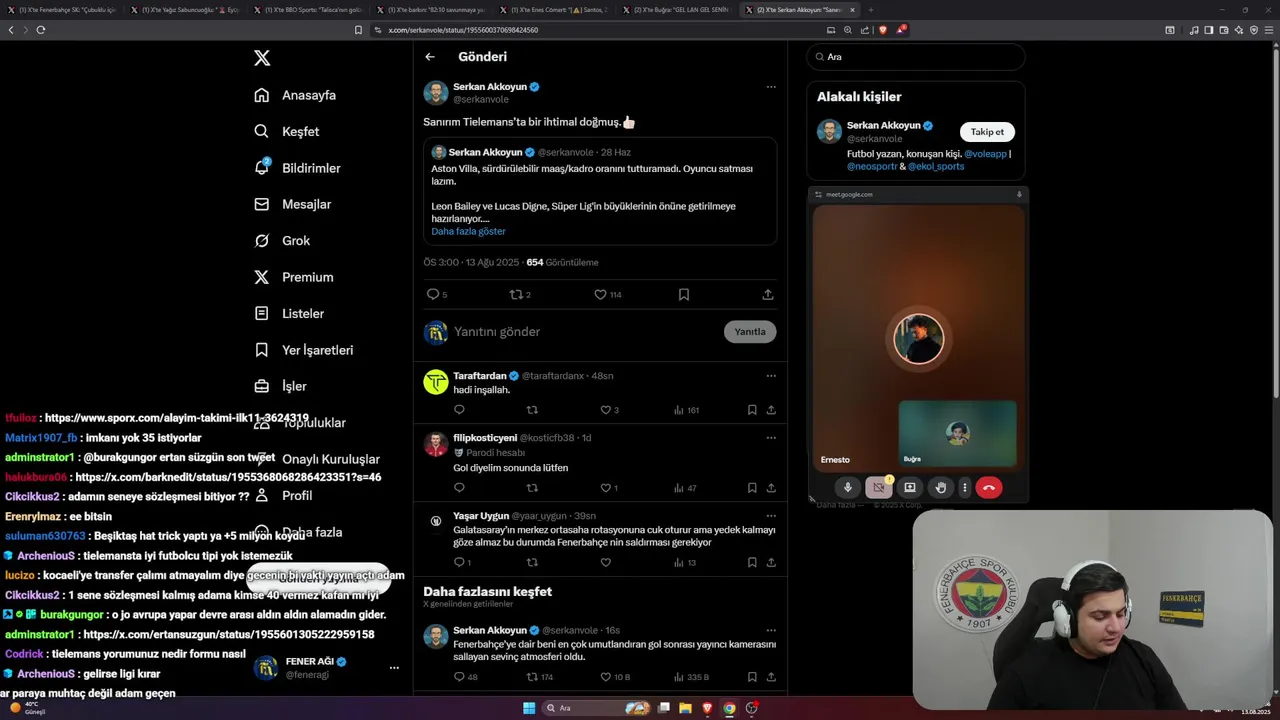Open Yer İşaretleri bookmarks page

(303, 350)
